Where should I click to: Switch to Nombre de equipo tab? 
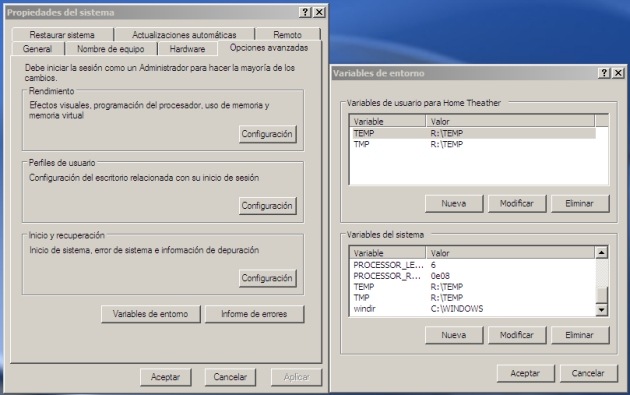click(x=111, y=49)
